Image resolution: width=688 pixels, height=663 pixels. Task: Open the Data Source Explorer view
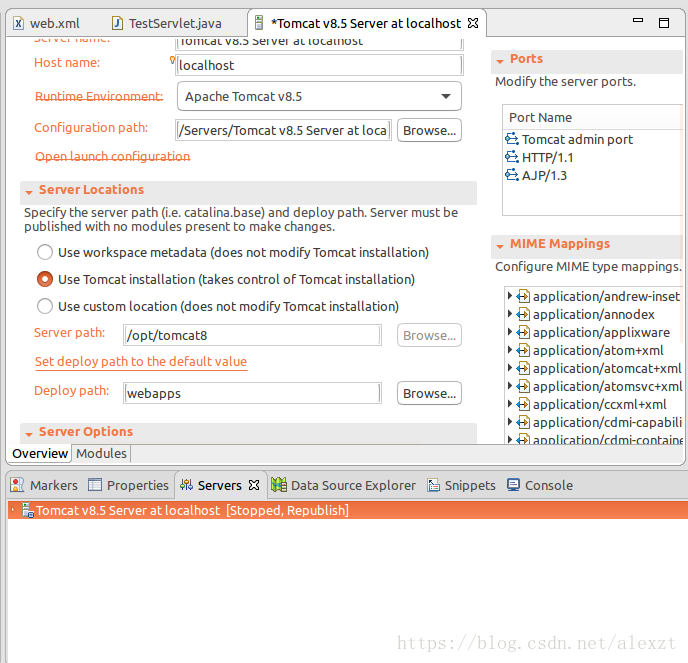coord(344,485)
